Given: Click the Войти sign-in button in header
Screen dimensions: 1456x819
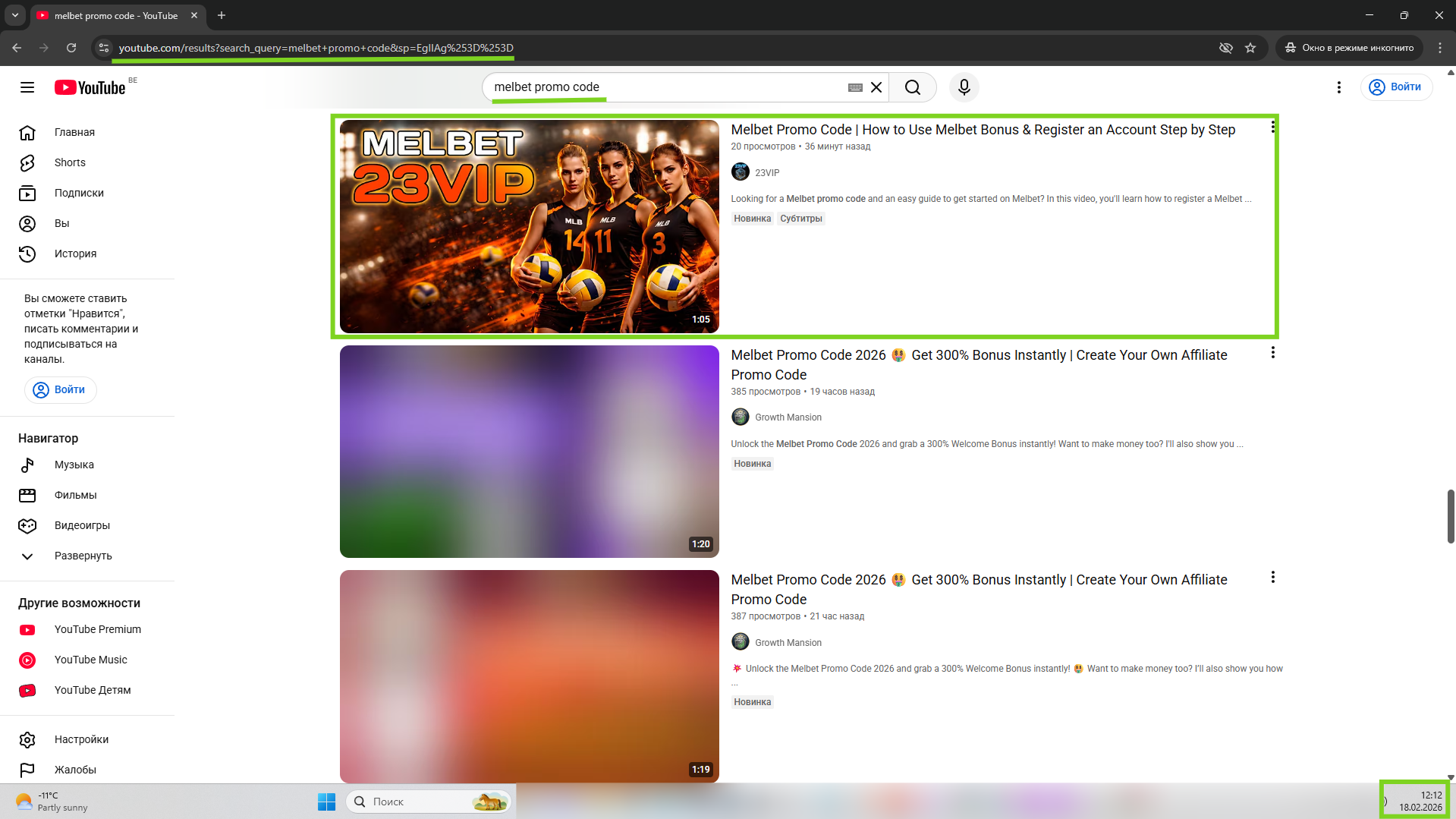Looking at the screenshot, I should tap(1396, 87).
